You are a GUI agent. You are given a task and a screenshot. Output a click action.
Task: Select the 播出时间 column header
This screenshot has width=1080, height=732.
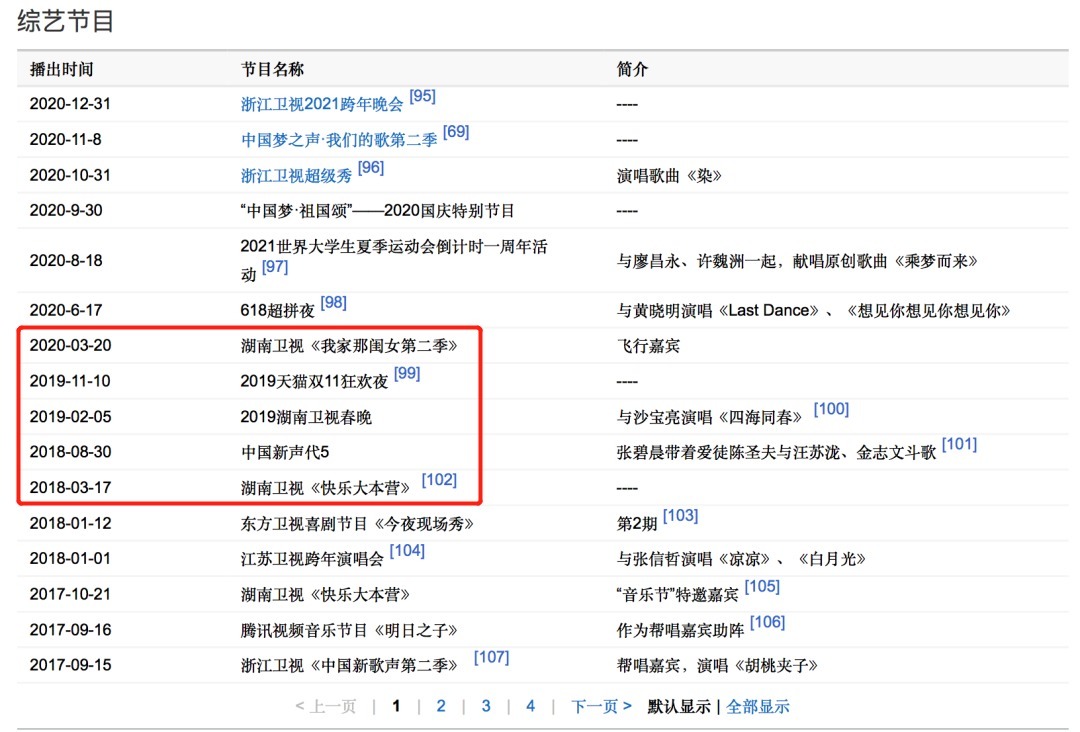pyautogui.click(x=61, y=70)
